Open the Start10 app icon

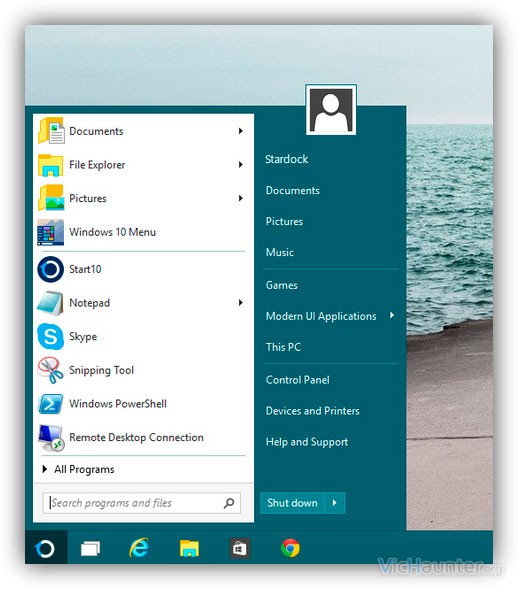(x=51, y=269)
